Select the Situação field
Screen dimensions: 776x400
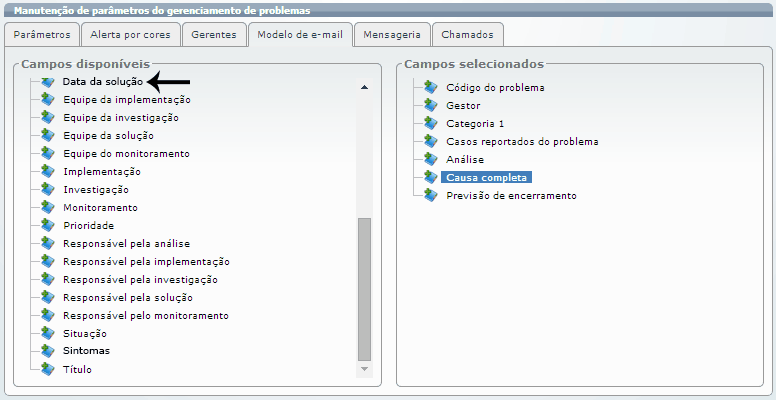[84, 333]
